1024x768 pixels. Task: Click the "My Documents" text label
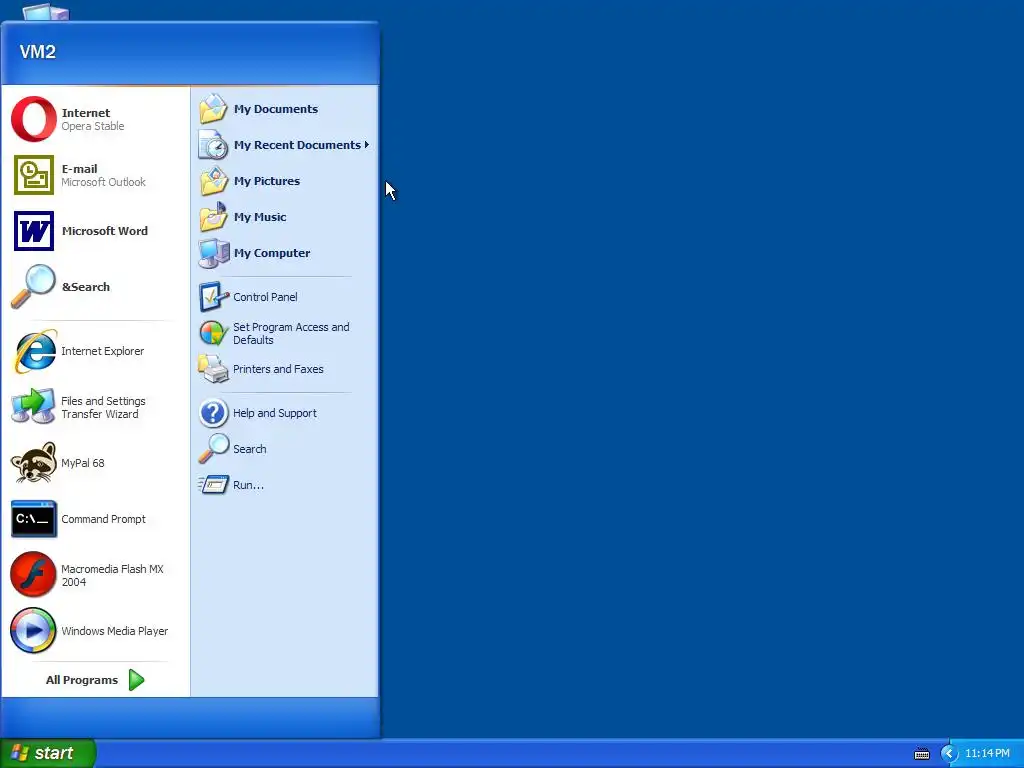click(276, 109)
